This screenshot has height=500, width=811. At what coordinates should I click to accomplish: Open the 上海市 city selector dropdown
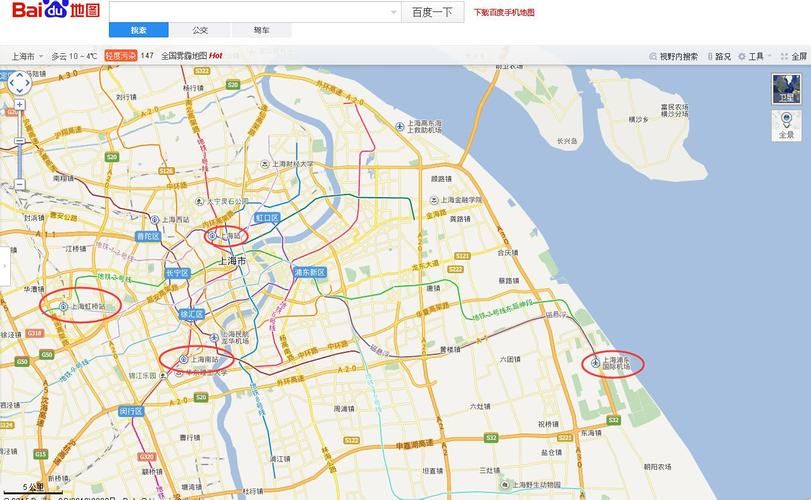pyautogui.click(x=27, y=56)
